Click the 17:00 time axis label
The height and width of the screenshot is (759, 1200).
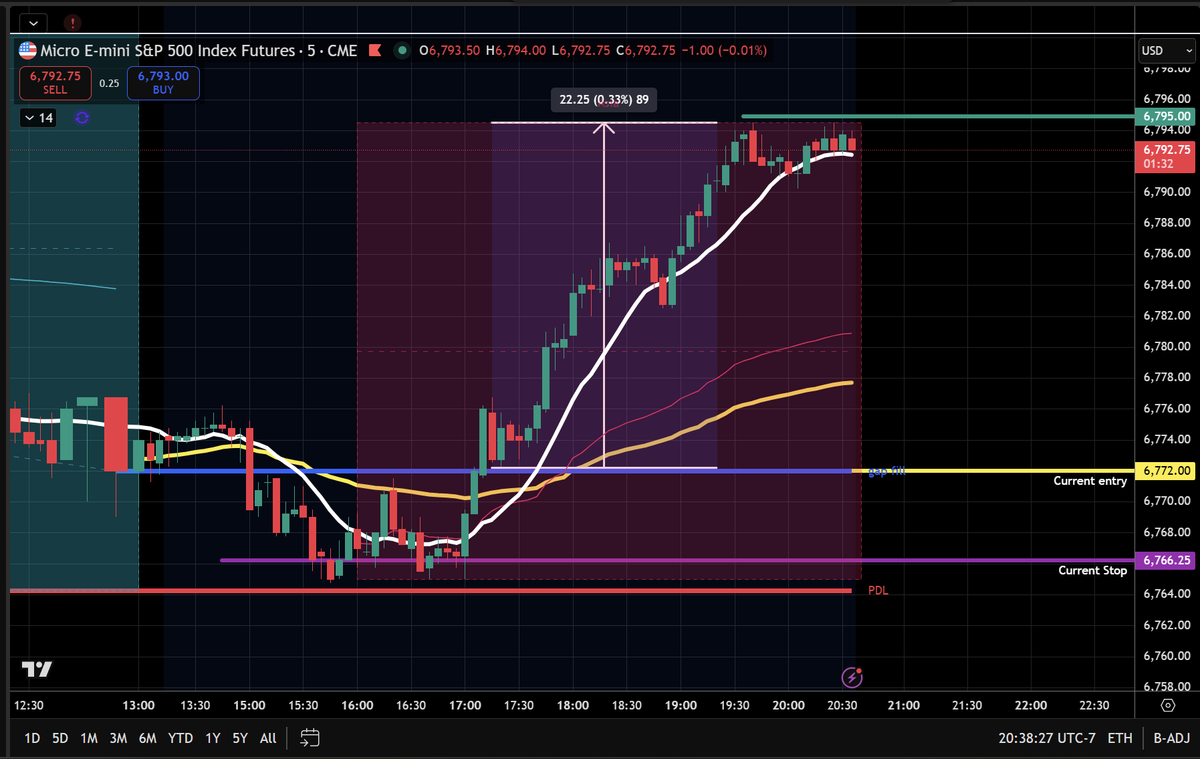pos(465,705)
